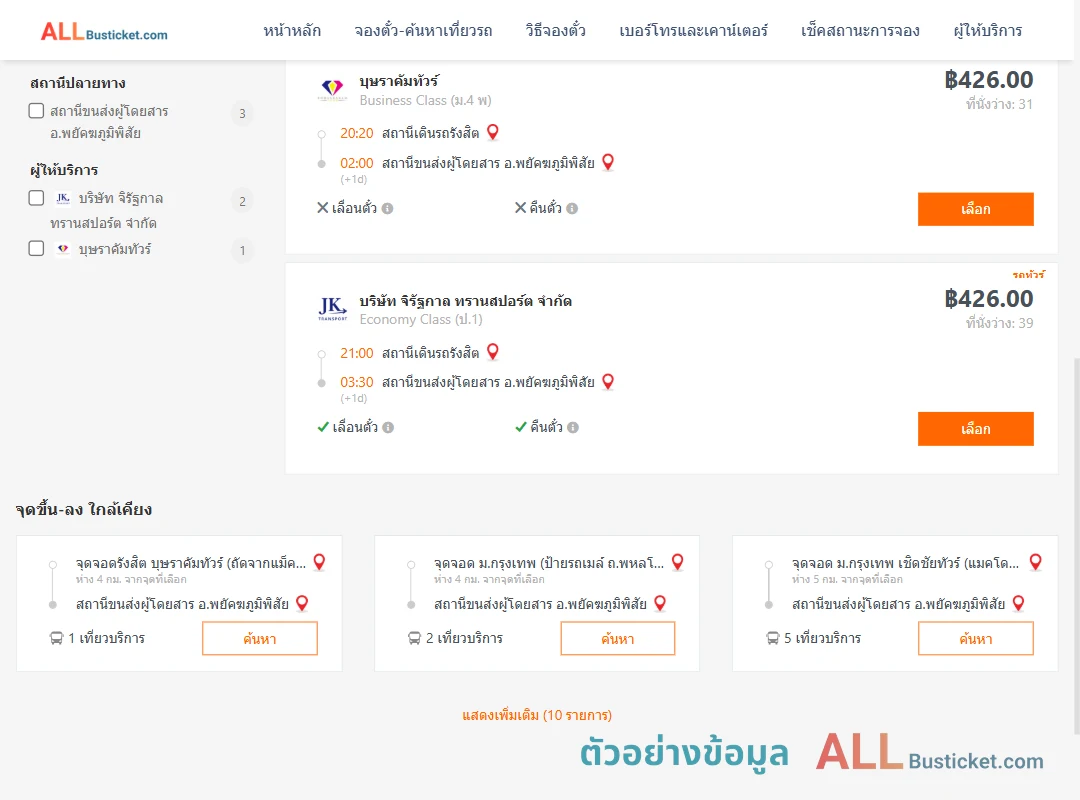Tick บุษราคัมทัวร์ operator filter checkbox
The image size is (1080, 800).
point(37,248)
